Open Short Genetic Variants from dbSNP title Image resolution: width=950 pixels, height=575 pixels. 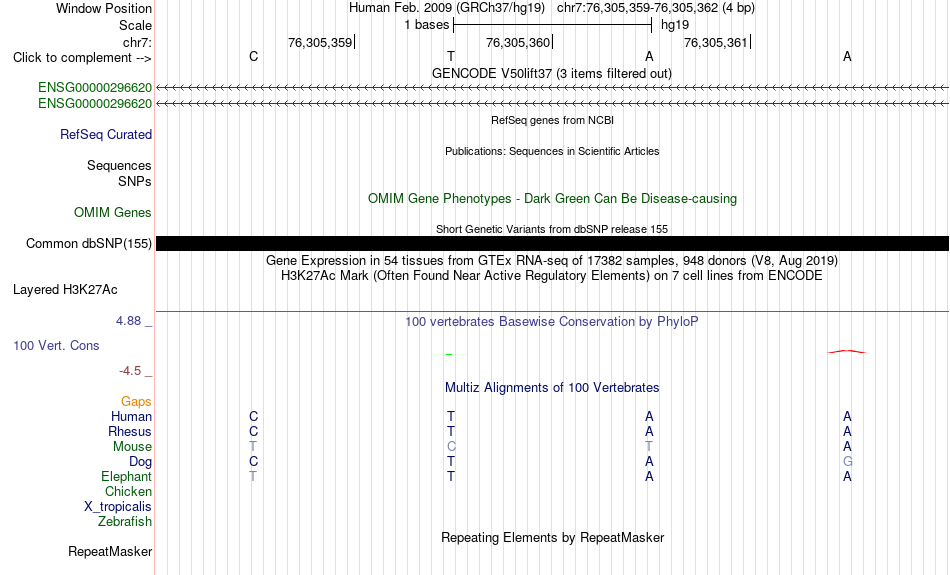552,229
